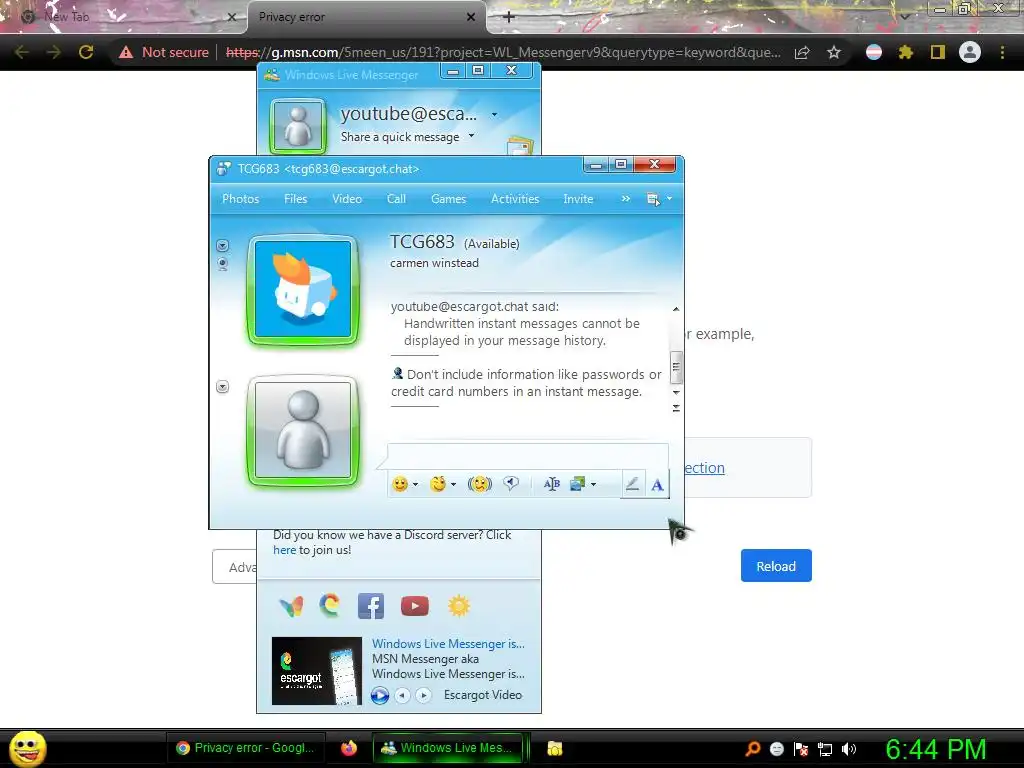Click the Messenger main window profile picture
This screenshot has width=1024, height=768.
[x=298, y=126]
